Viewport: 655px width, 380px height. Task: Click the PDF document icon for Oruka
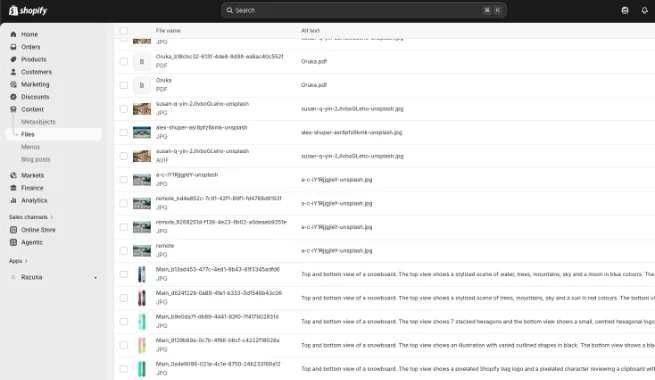tap(142, 85)
